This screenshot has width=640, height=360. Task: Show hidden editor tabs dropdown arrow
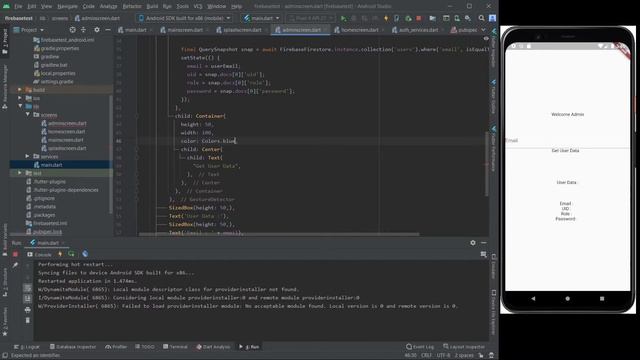(x=484, y=30)
